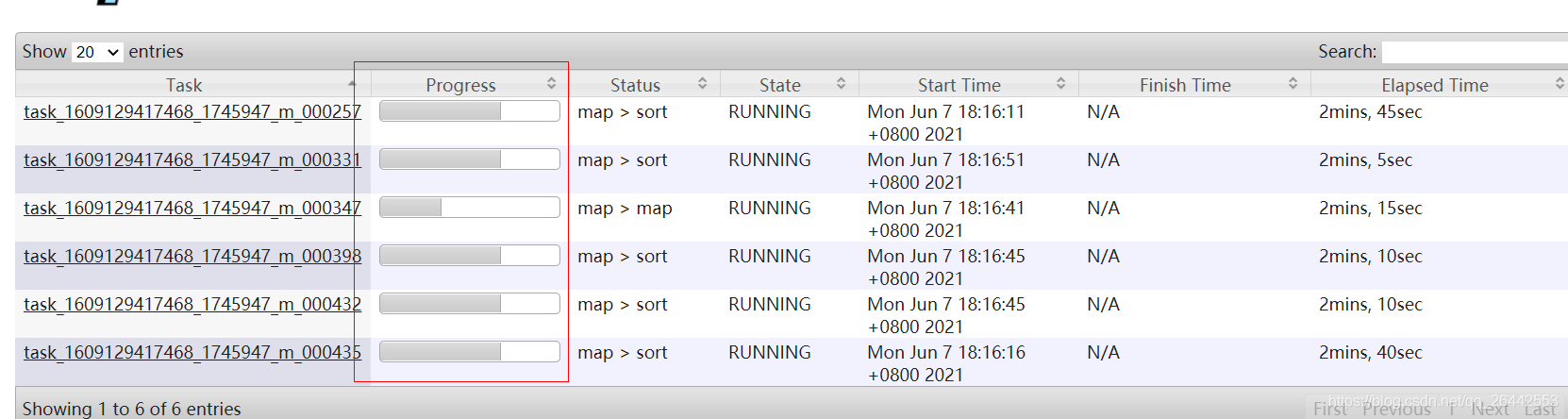Open task link ending in m_000347
The width and height of the screenshot is (1568, 419).
(x=192, y=208)
